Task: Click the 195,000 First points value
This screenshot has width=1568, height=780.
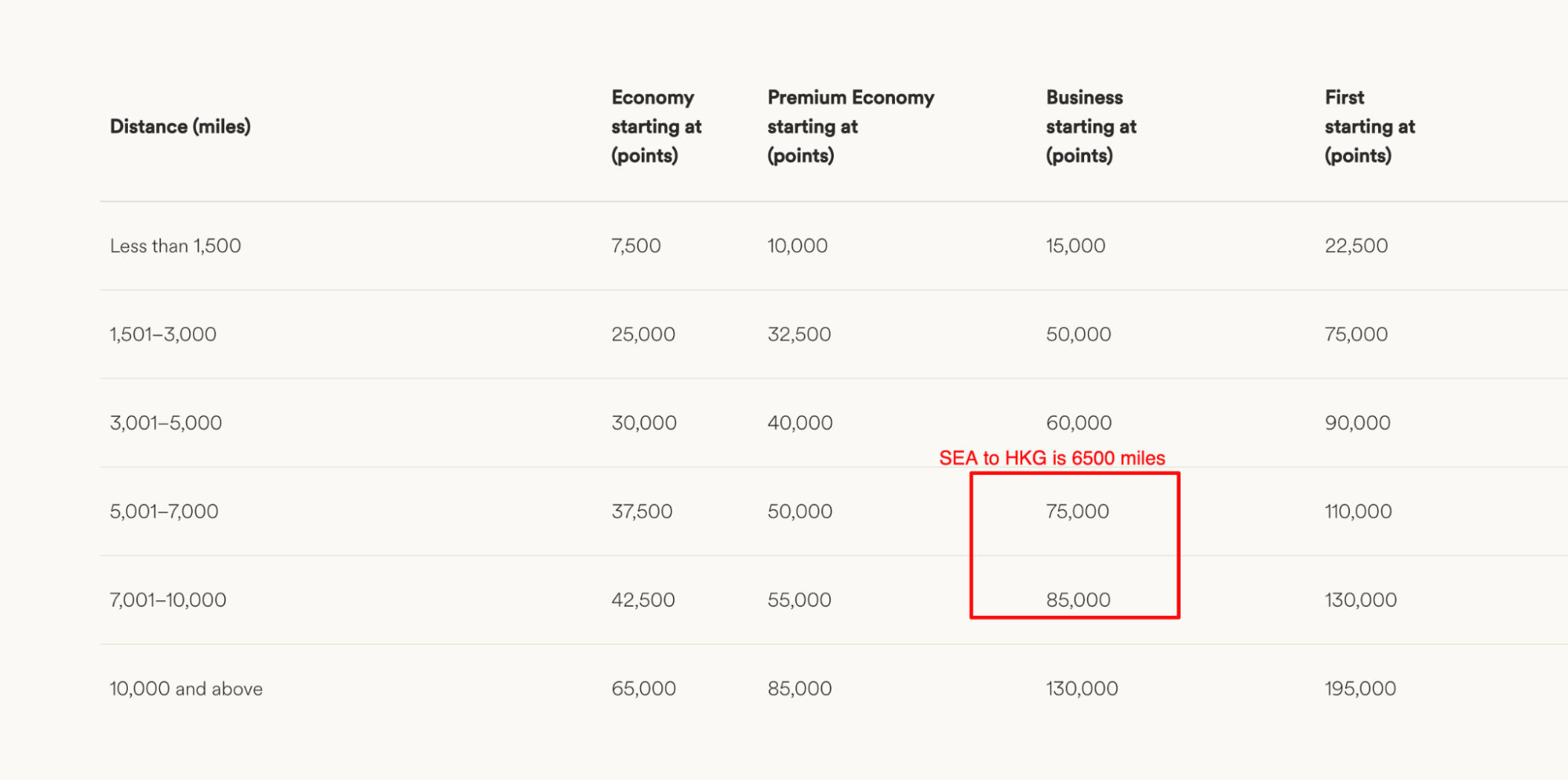Action: [x=1361, y=689]
